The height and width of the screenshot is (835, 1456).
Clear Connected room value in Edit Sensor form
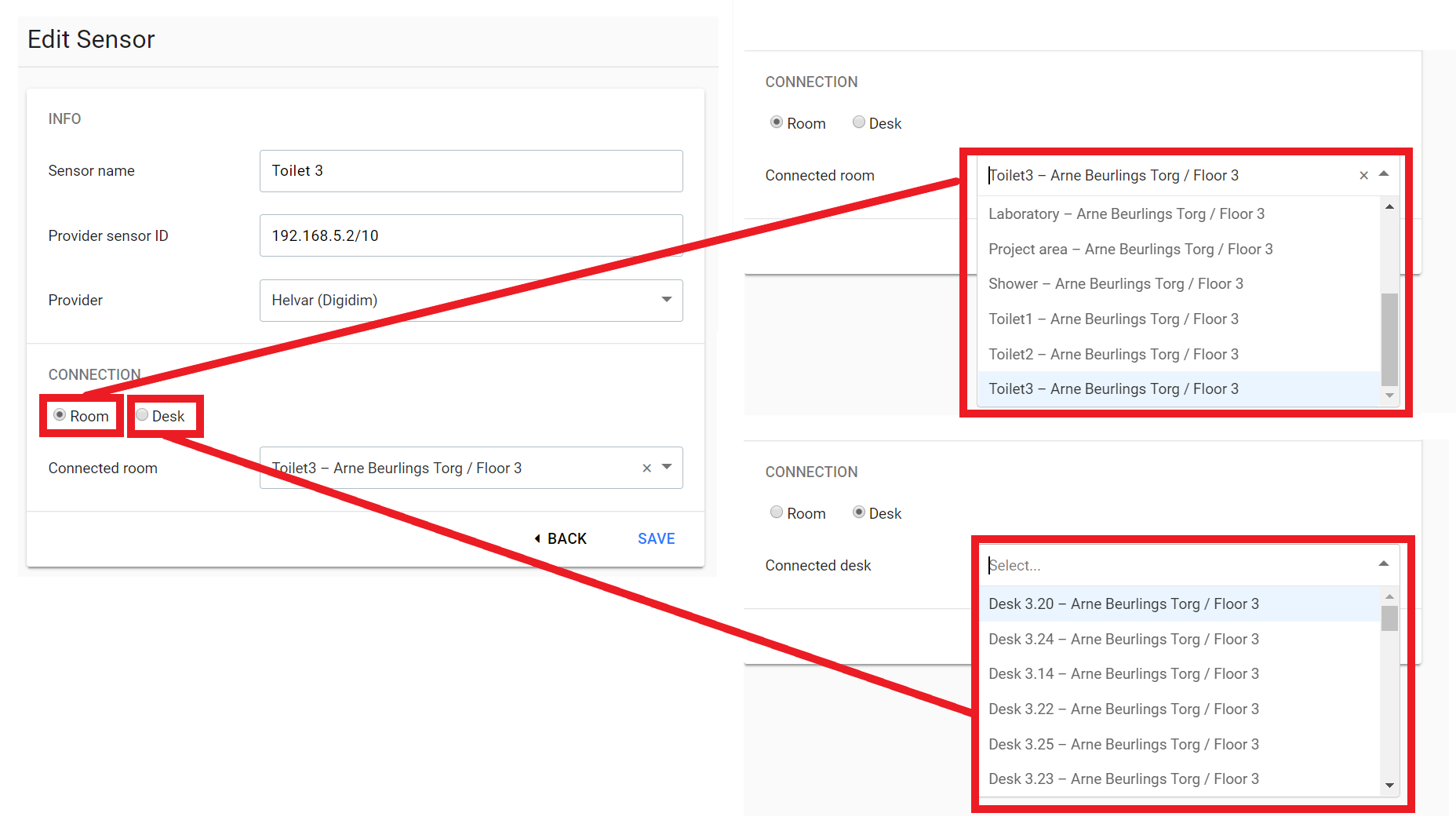pyautogui.click(x=647, y=469)
